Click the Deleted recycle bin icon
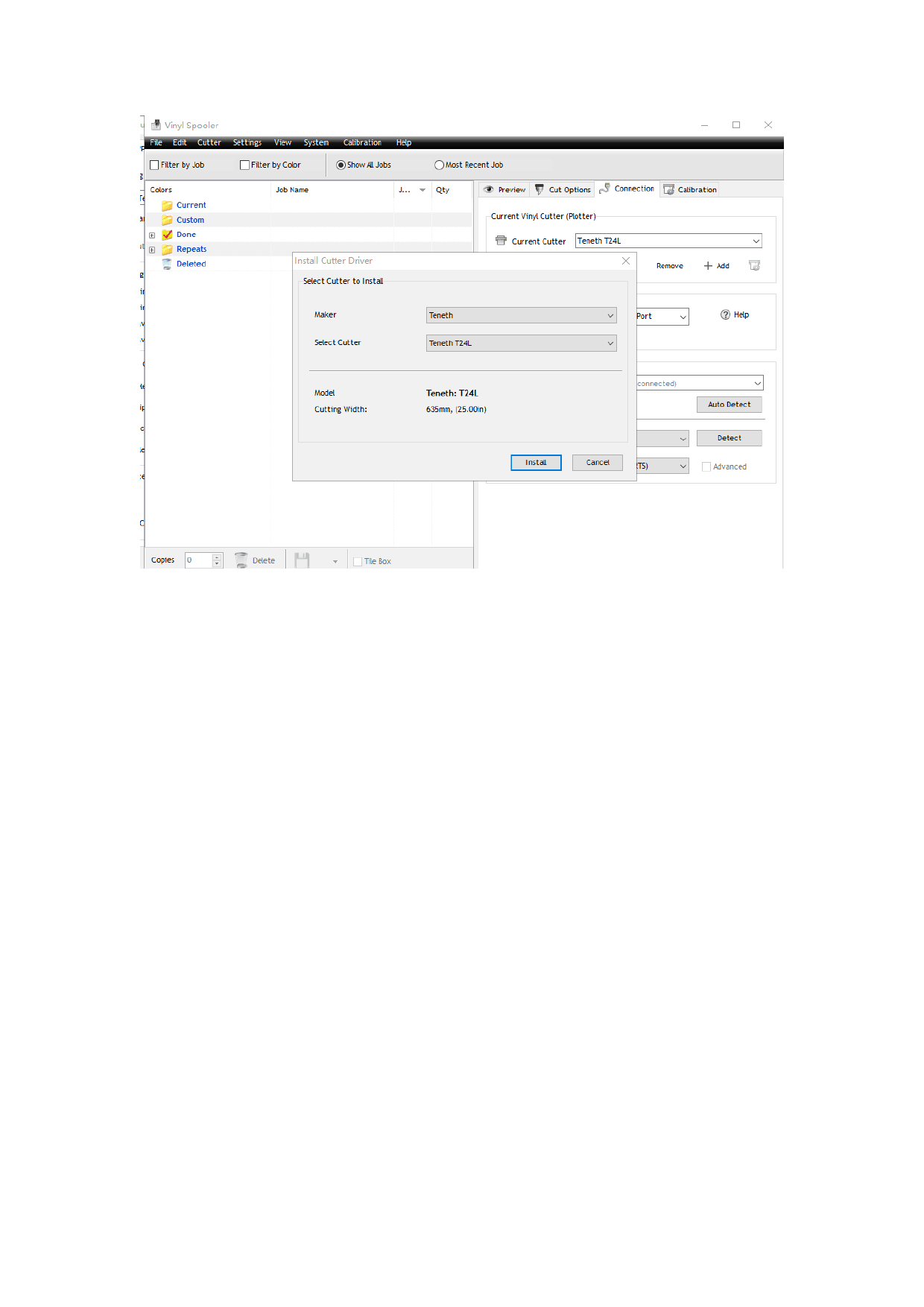Screen dimensions: 924x1307 167,264
